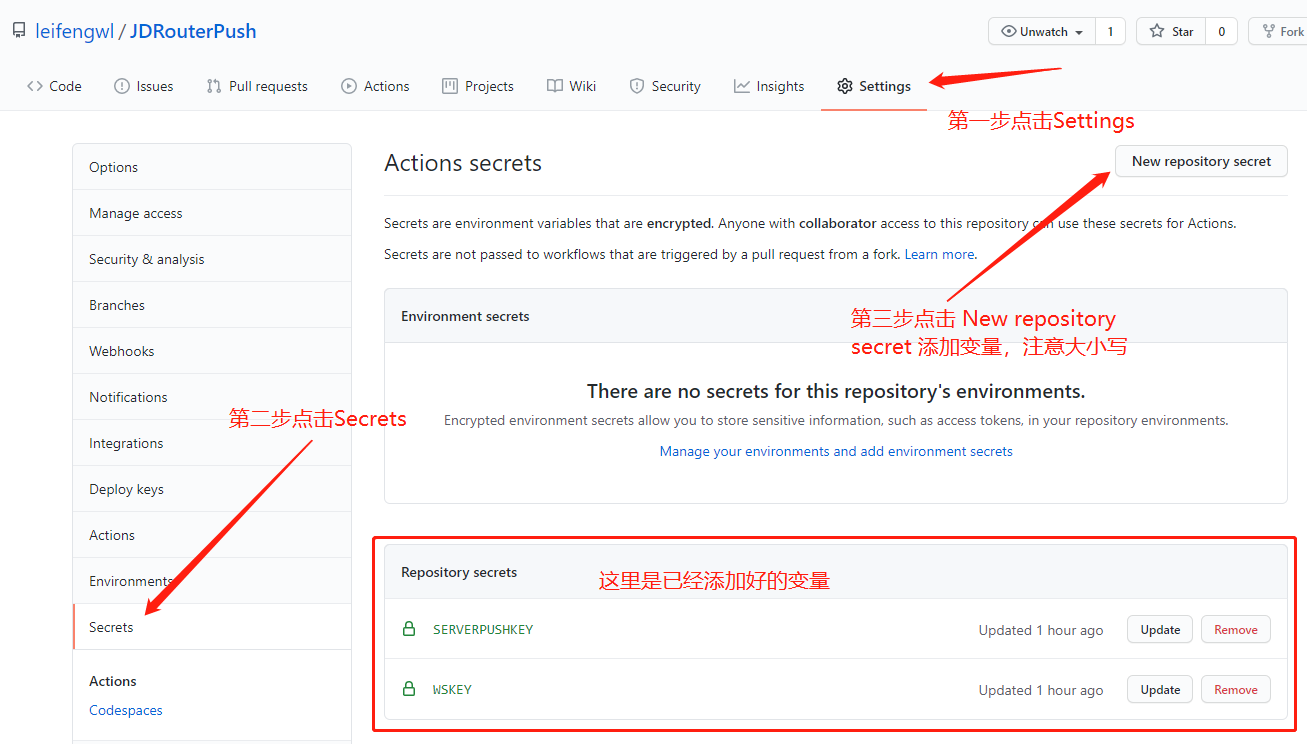The width and height of the screenshot is (1307, 744).
Task: Open Security & analysis settings
Action: coord(212,259)
